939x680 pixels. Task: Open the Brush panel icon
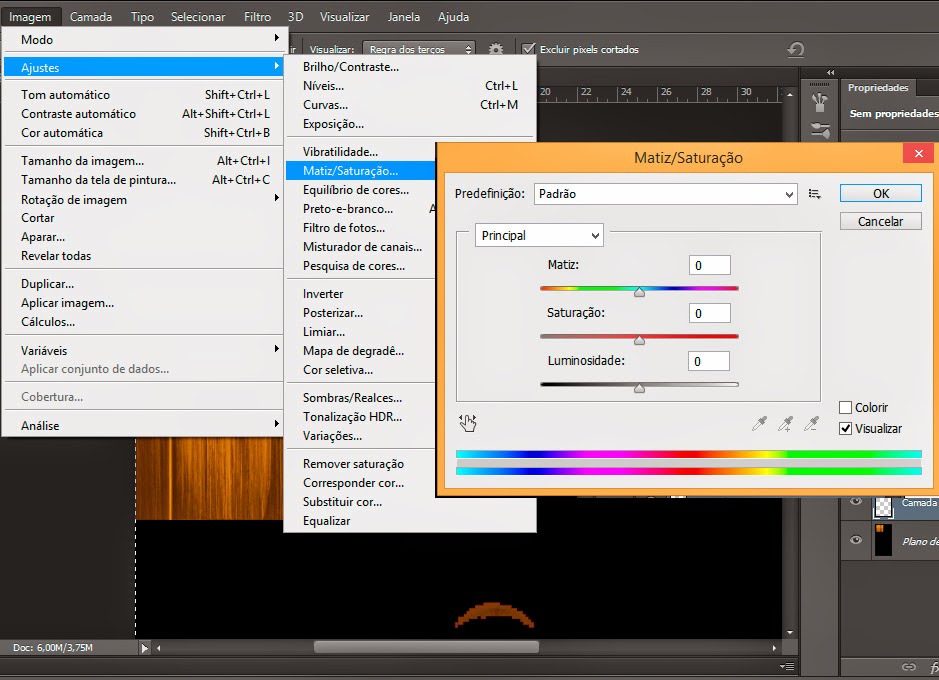[820, 102]
